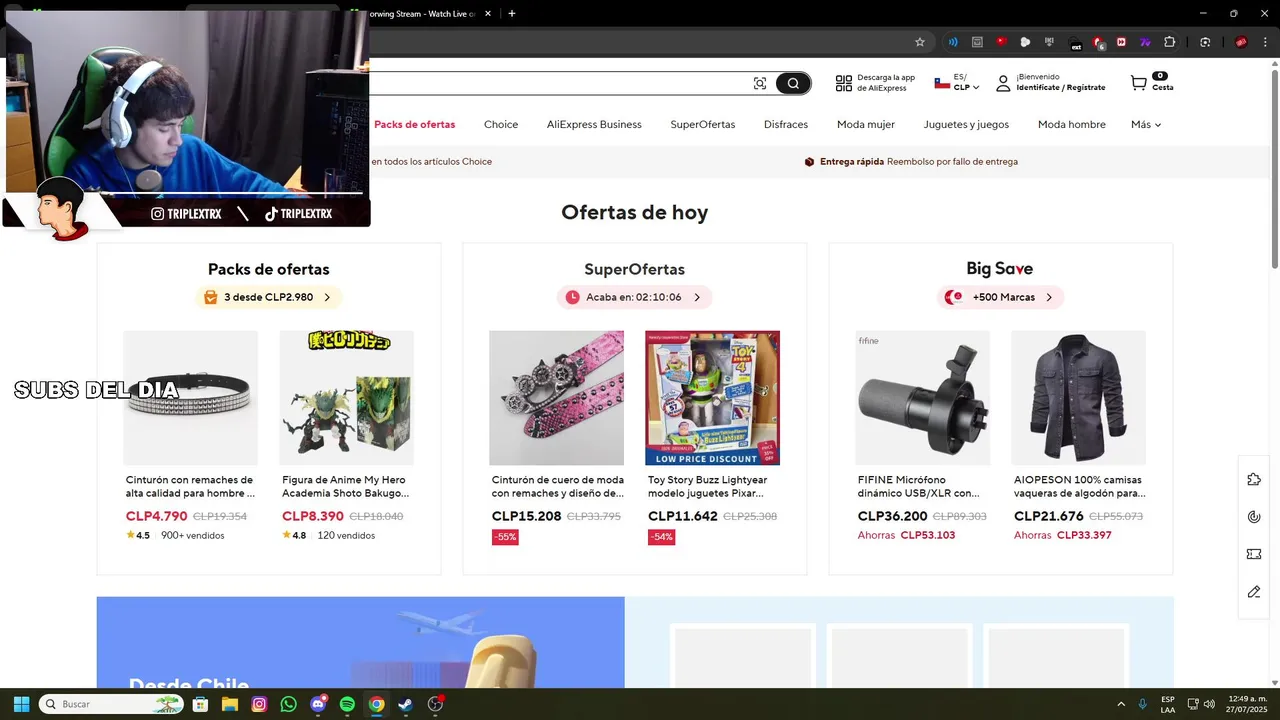The image size is (1280, 720).
Task: Open a new Chrome tab with the plus button
Action: tap(512, 13)
